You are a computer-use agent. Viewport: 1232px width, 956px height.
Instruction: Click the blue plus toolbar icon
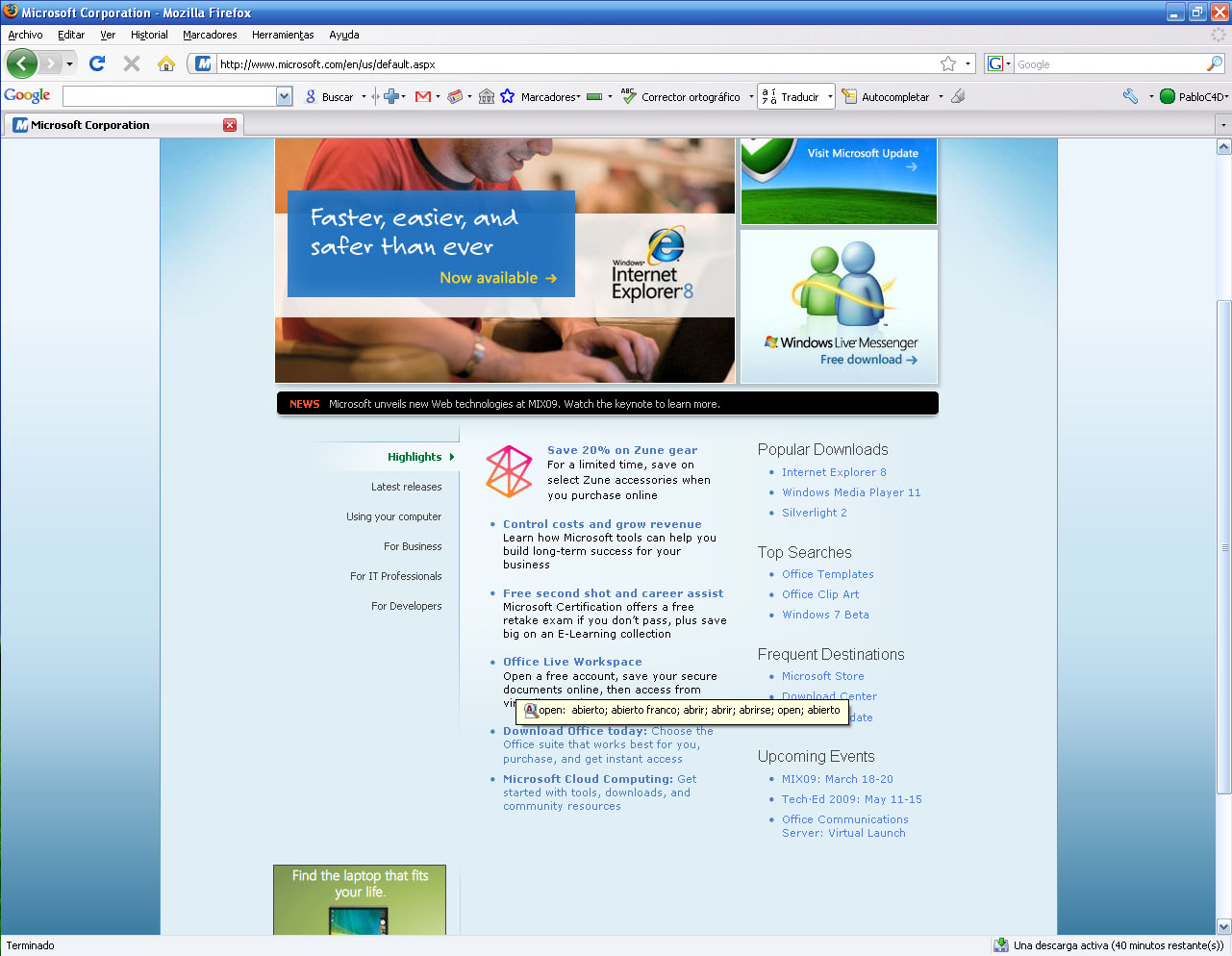click(x=391, y=96)
